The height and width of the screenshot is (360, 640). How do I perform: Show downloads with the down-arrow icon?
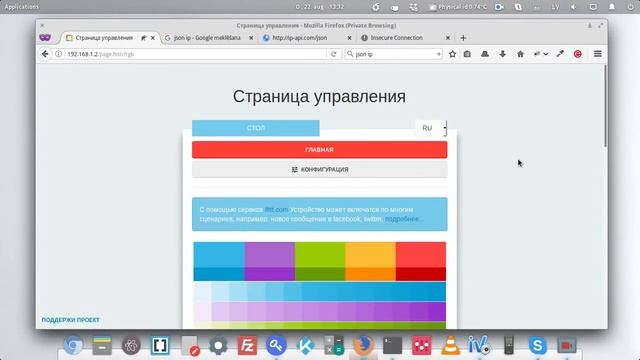click(x=502, y=54)
